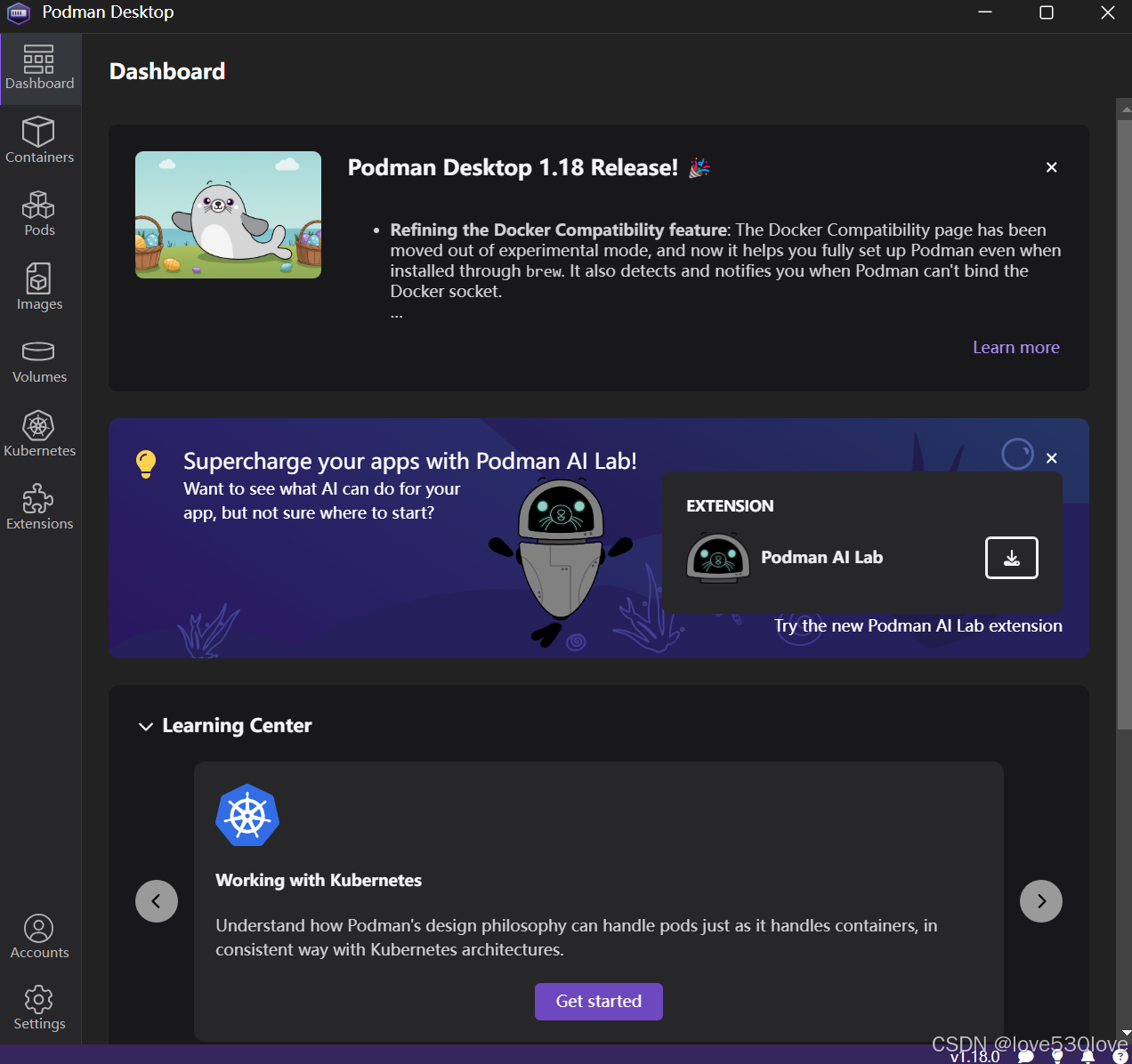The width and height of the screenshot is (1132, 1064).
Task: Go to the Pods section
Action: click(x=40, y=214)
